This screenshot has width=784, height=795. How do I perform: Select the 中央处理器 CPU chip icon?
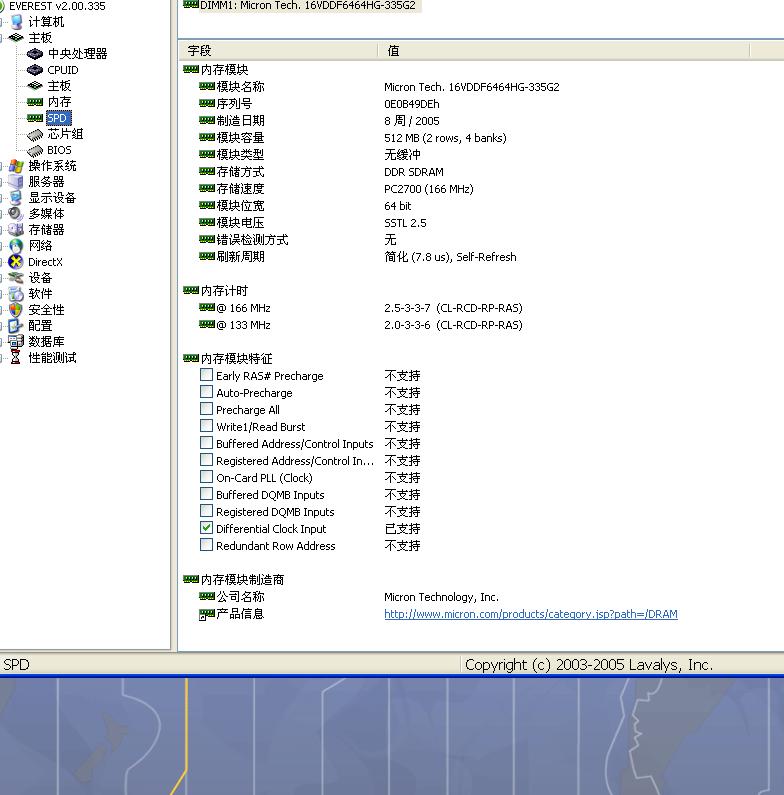(x=34, y=54)
